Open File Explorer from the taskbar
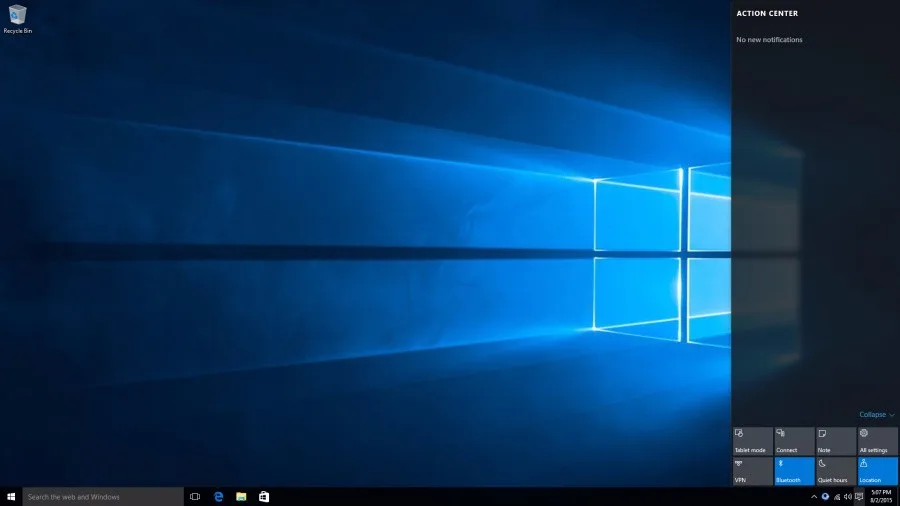This screenshot has width=900, height=506. [x=241, y=497]
